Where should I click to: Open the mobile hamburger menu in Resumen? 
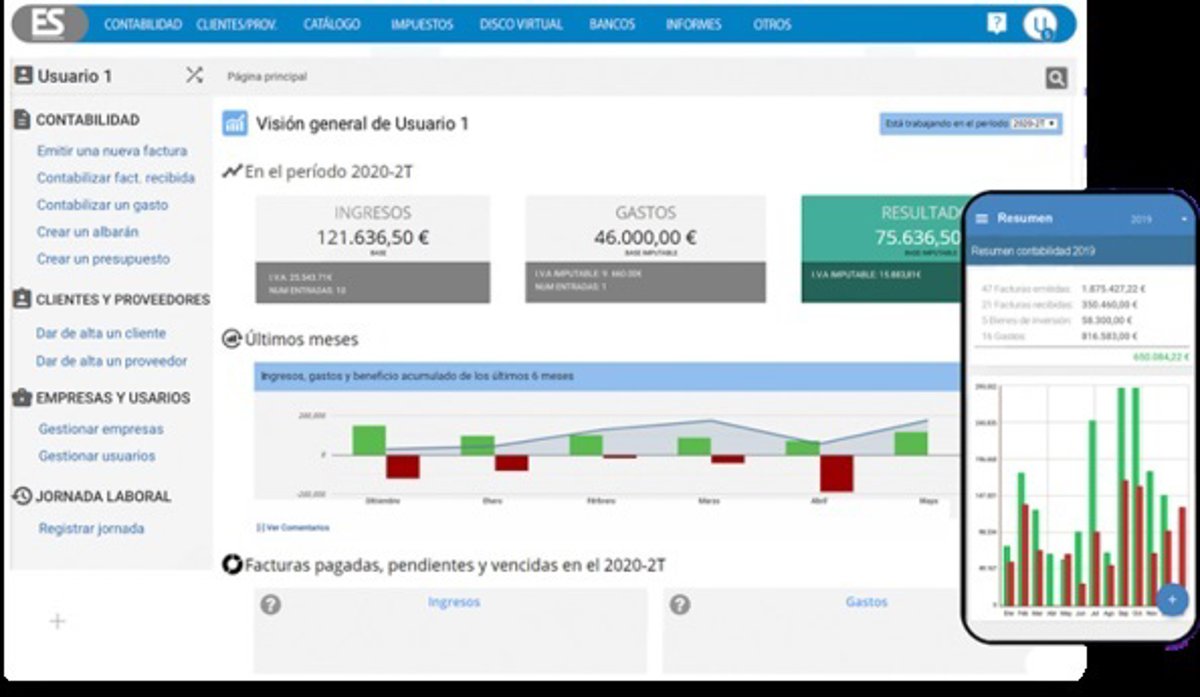click(982, 218)
